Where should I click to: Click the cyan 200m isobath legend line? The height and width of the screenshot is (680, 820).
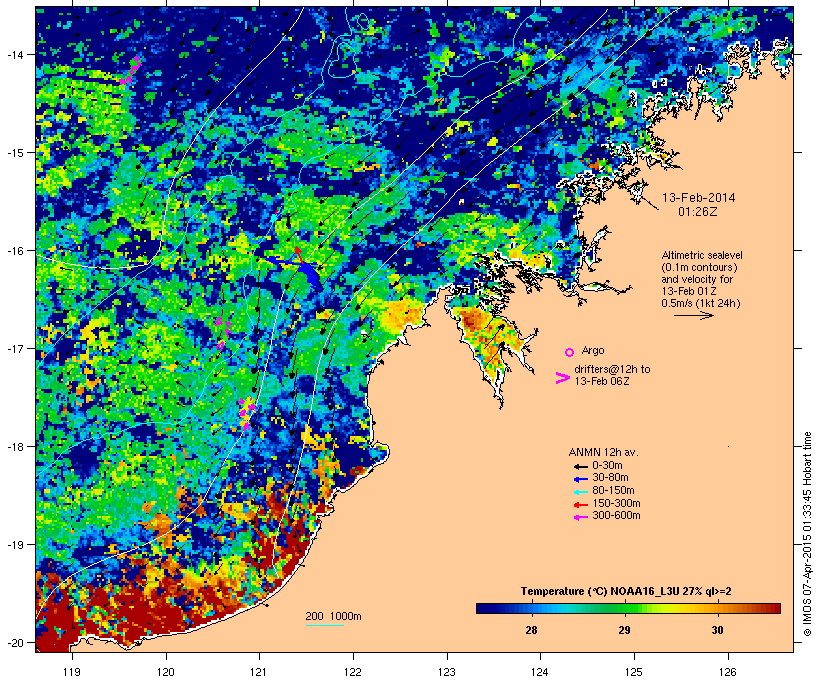[x=325, y=625]
